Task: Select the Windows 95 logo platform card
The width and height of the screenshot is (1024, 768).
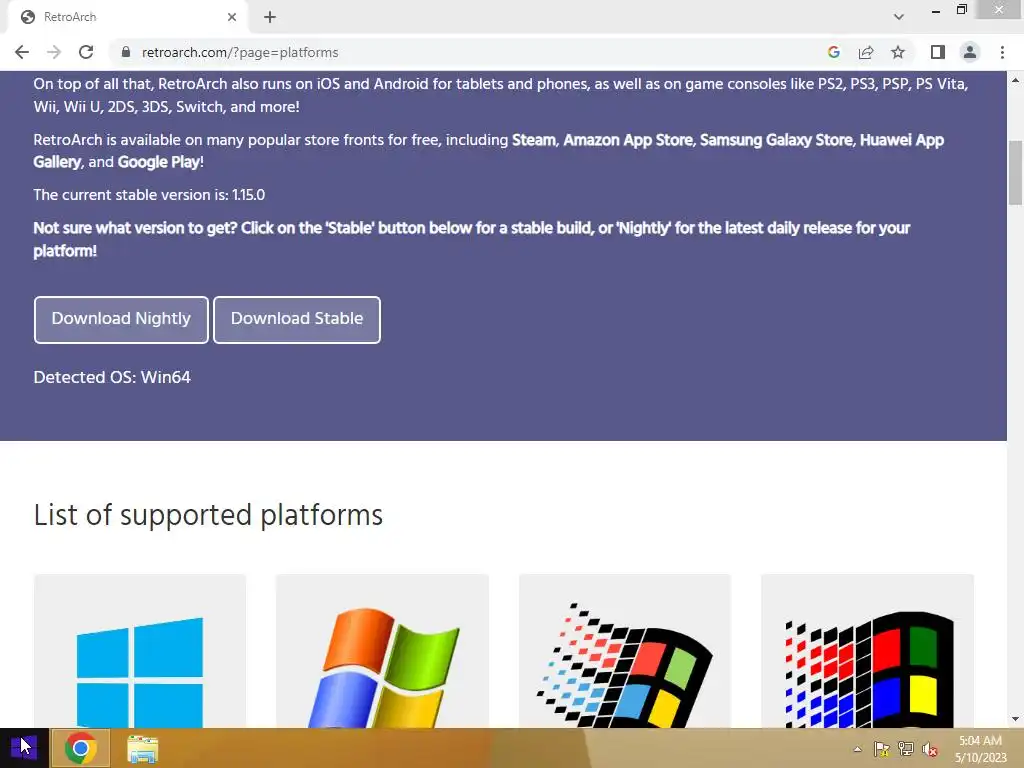Action: coord(624,651)
